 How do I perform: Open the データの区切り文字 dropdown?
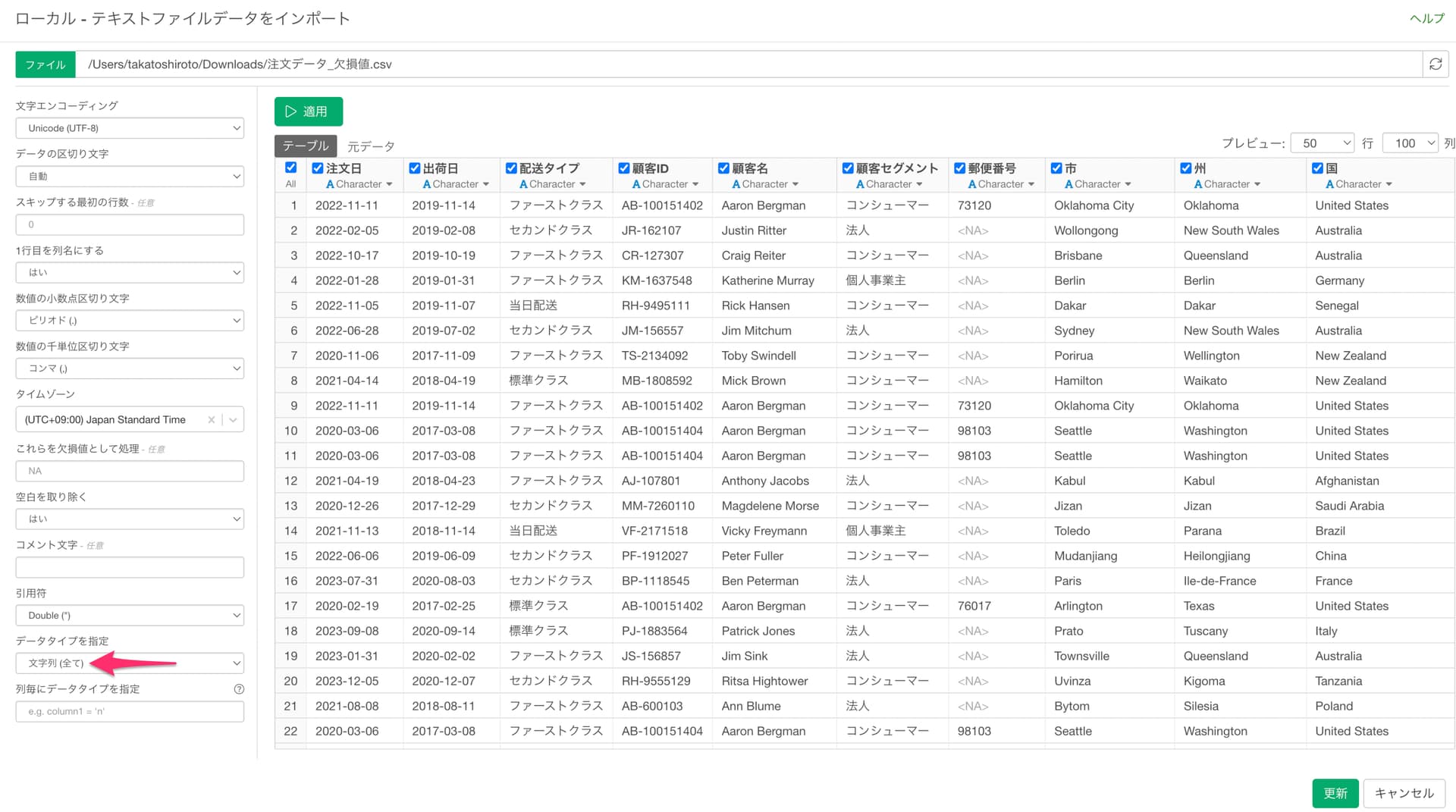click(130, 177)
